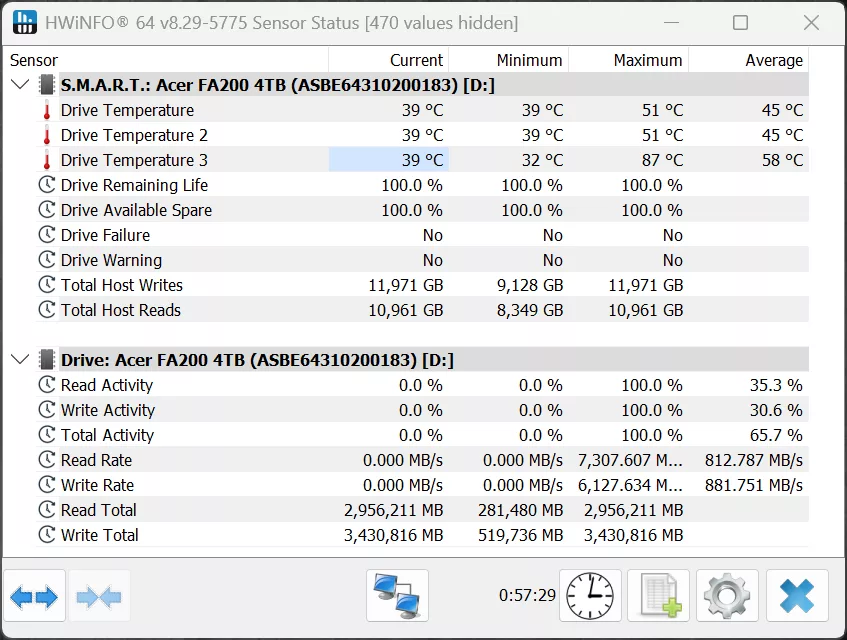The width and height of the screenshot is (847, 640).
Task: Click thermometer icon of Drive Temperature 2
Action: pos(47,135)
